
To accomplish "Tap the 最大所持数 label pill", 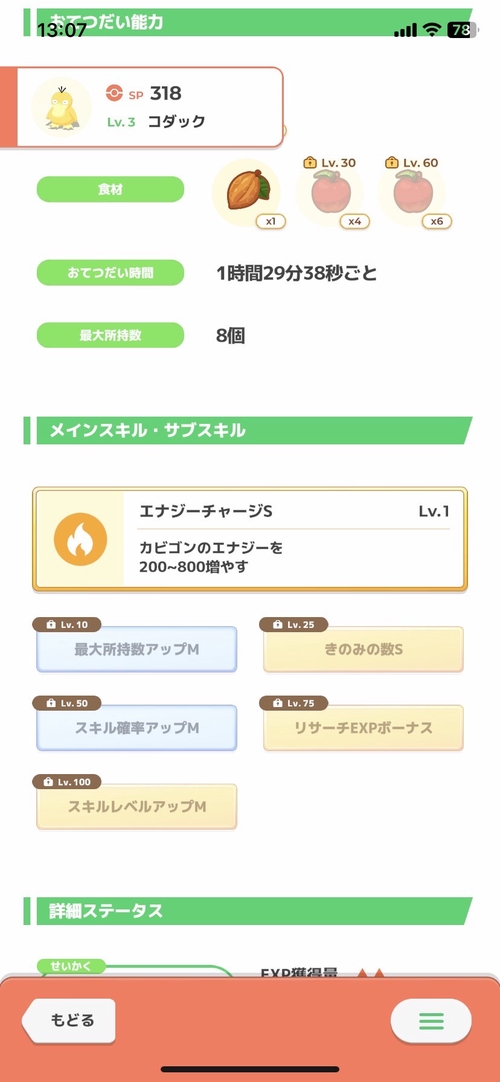I will point(110,335).
